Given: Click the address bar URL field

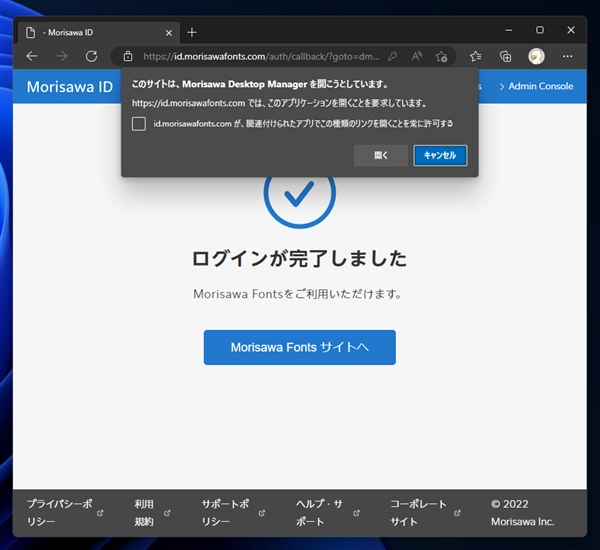Looking at the screenshot, I should (261, 57).
